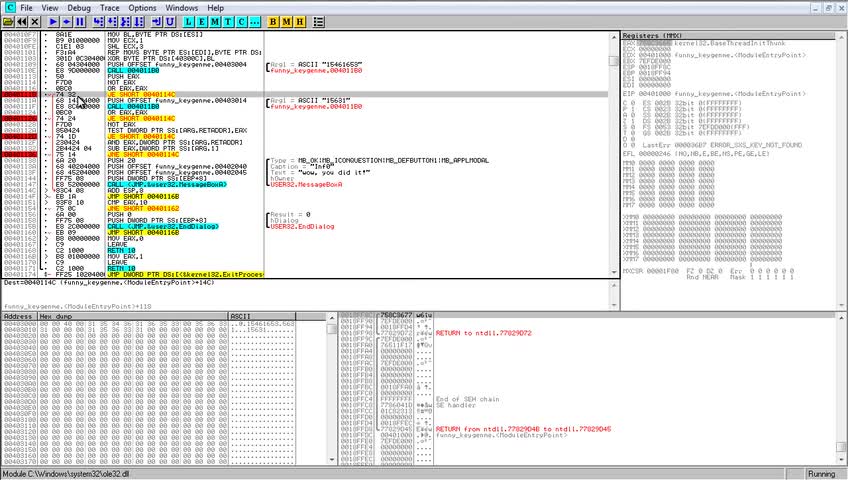Open the Trace menu
The height and width of the screenshot is (480, 848).
pos(110,8)
